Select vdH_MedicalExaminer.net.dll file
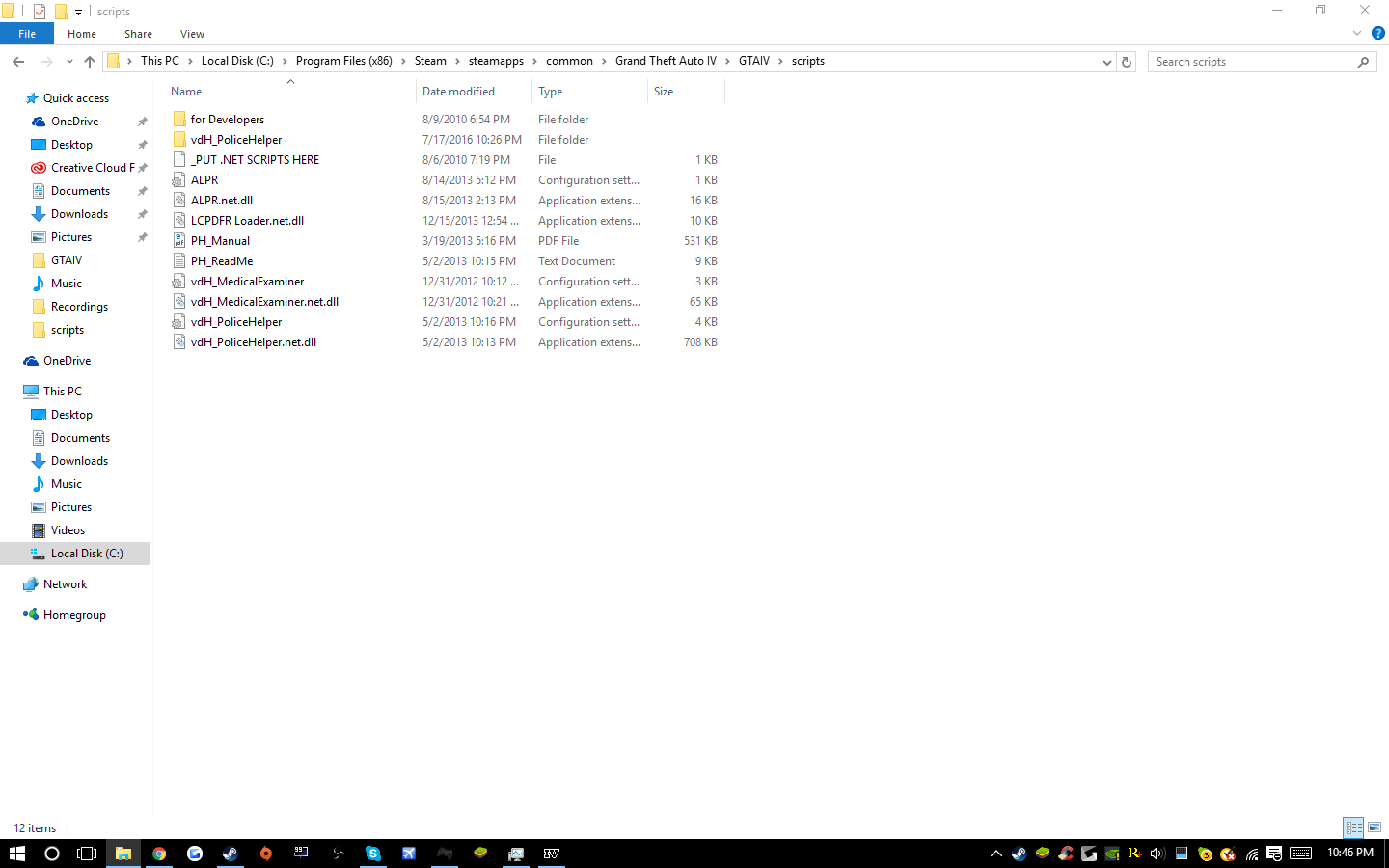This screenshot has height=868, width=1389. (264, 302)
